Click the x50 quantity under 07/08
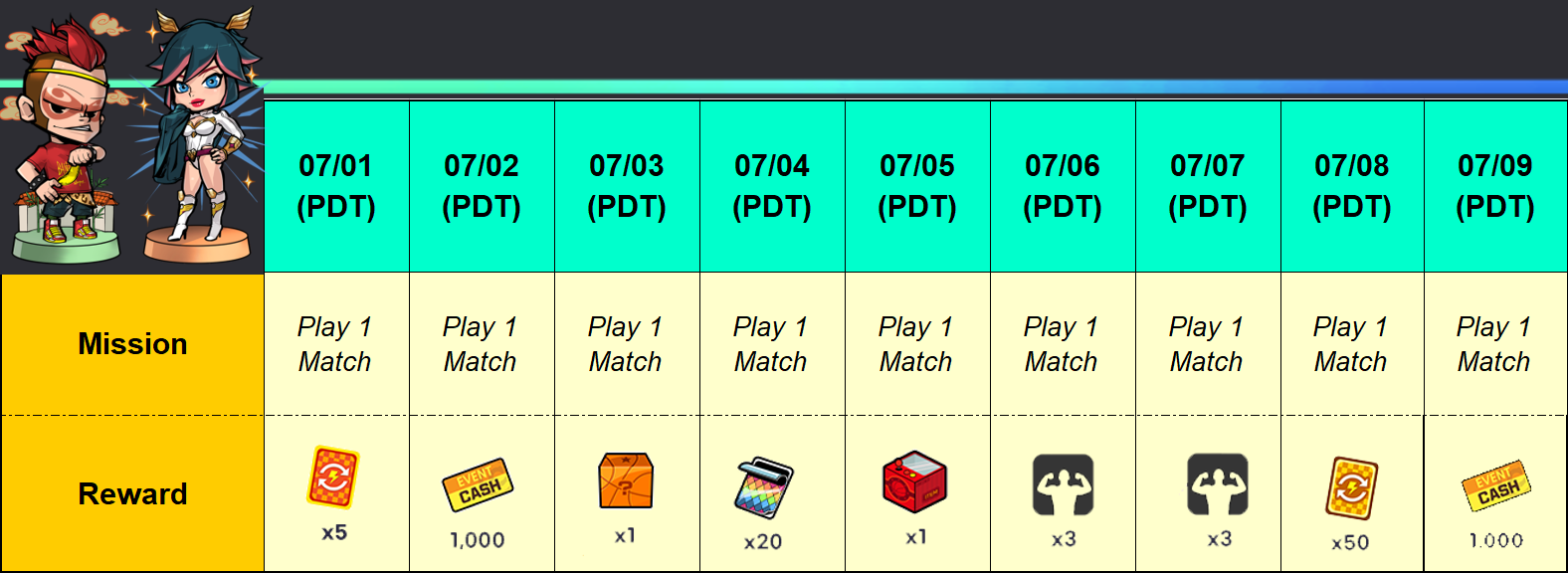Viewport: 1568px width, 573px height. tap(1350, 543)
